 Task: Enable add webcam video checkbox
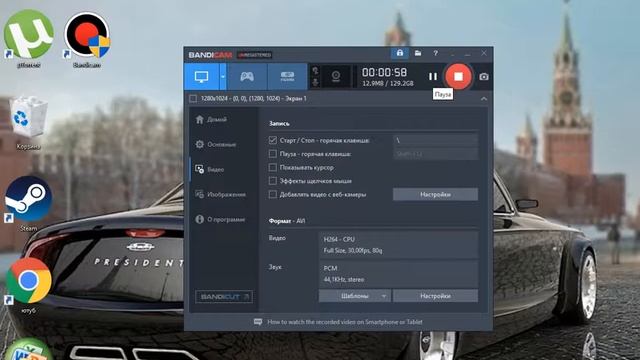273,194
